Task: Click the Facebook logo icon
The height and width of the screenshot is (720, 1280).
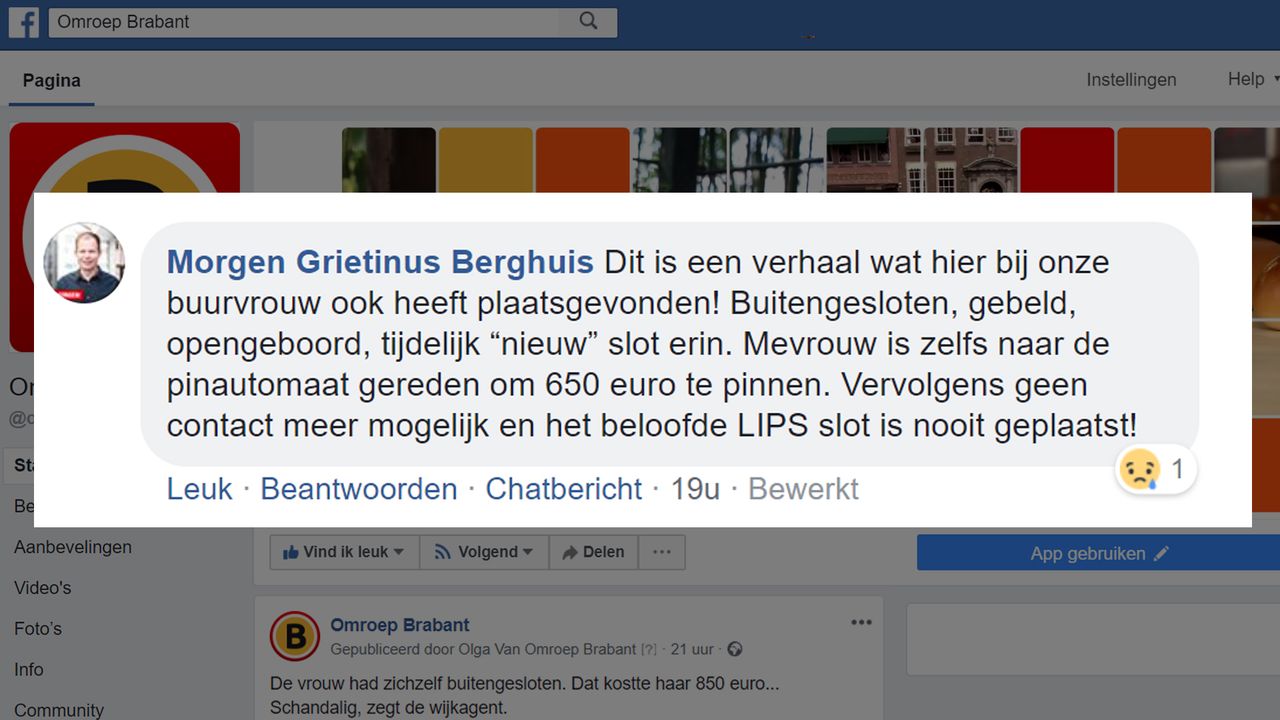Action: 24,22
